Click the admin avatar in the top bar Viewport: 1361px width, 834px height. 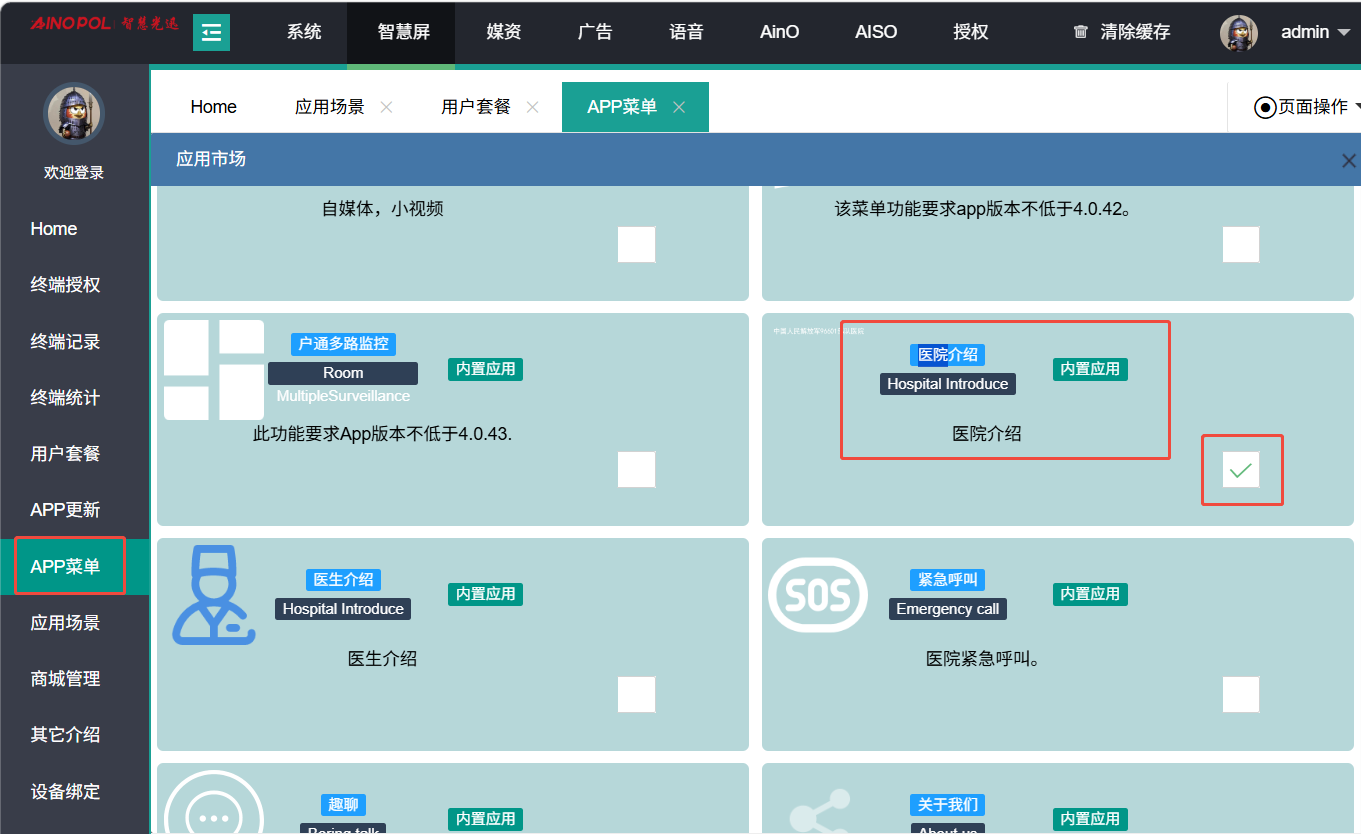[1239, 32]
